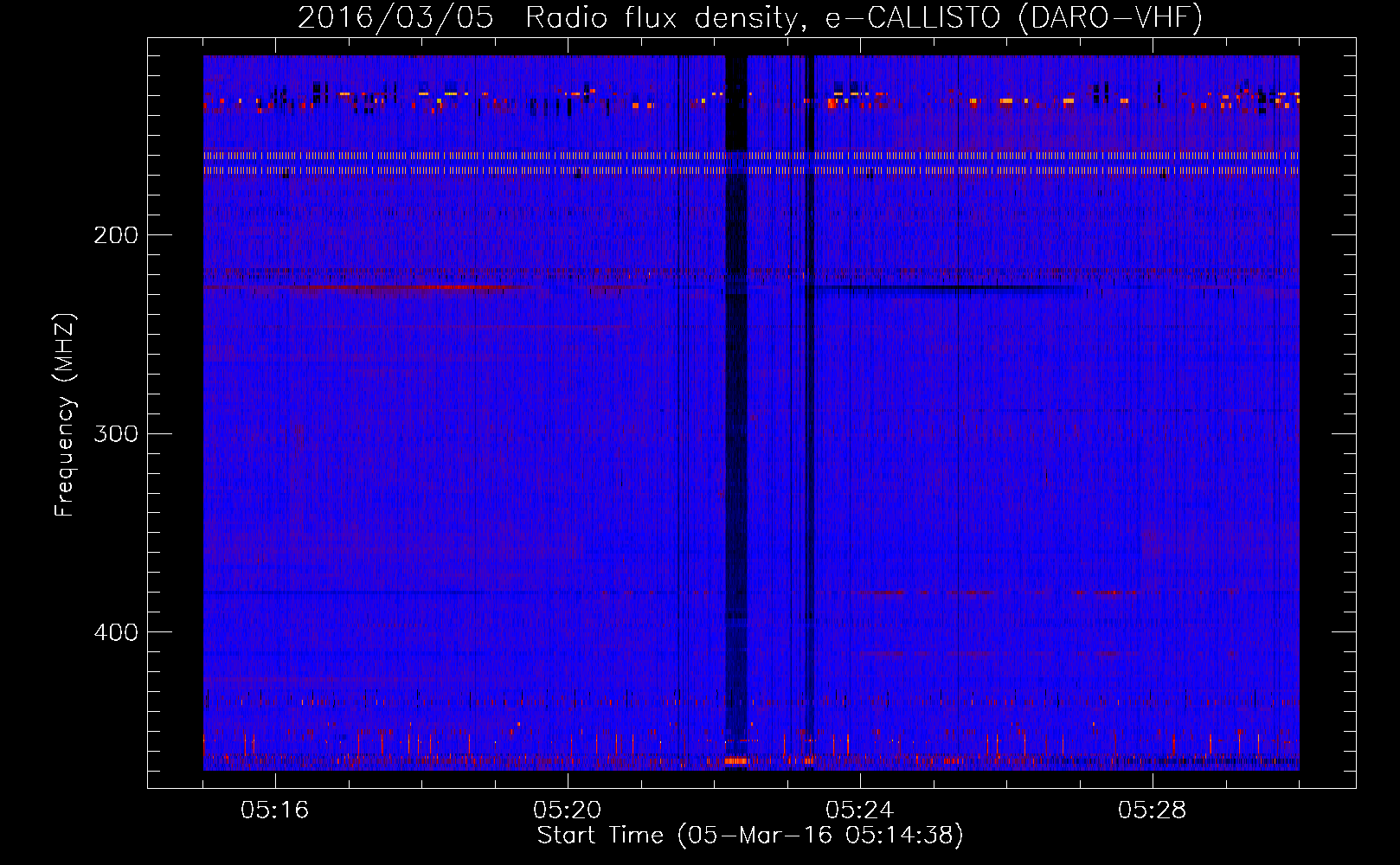The image size is (1400, 865).
Task: Click the date '2016/03/05' in the title
Action: point(395,18)
